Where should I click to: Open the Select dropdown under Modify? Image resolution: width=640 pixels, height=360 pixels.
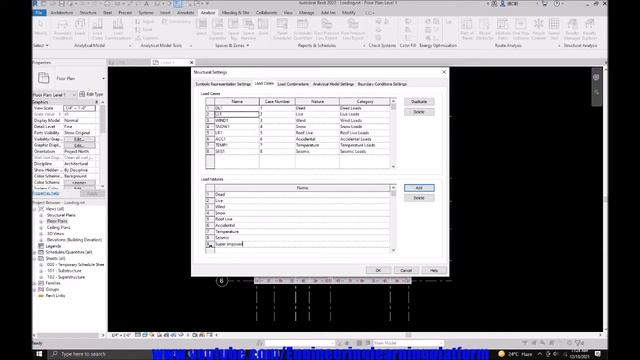[41, 46]
